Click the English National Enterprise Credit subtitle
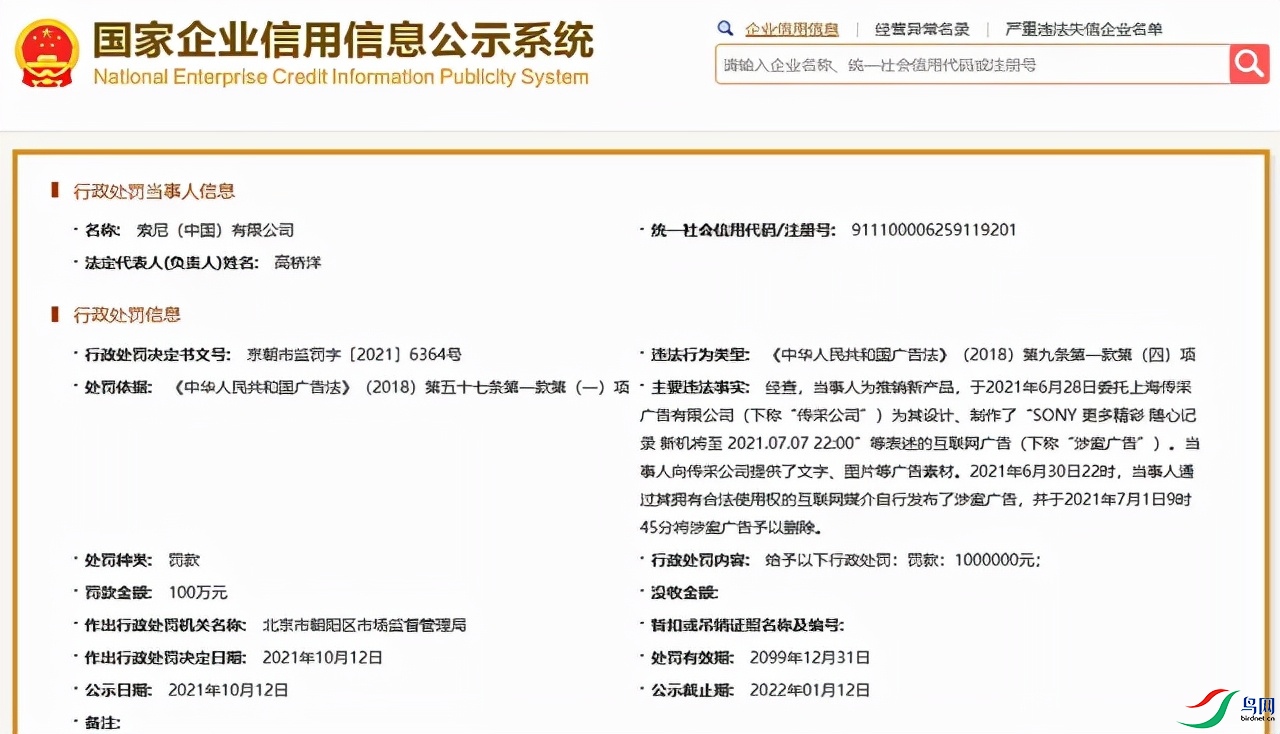Viewport: 1280px width, 734px height. (x=340, y=77)
